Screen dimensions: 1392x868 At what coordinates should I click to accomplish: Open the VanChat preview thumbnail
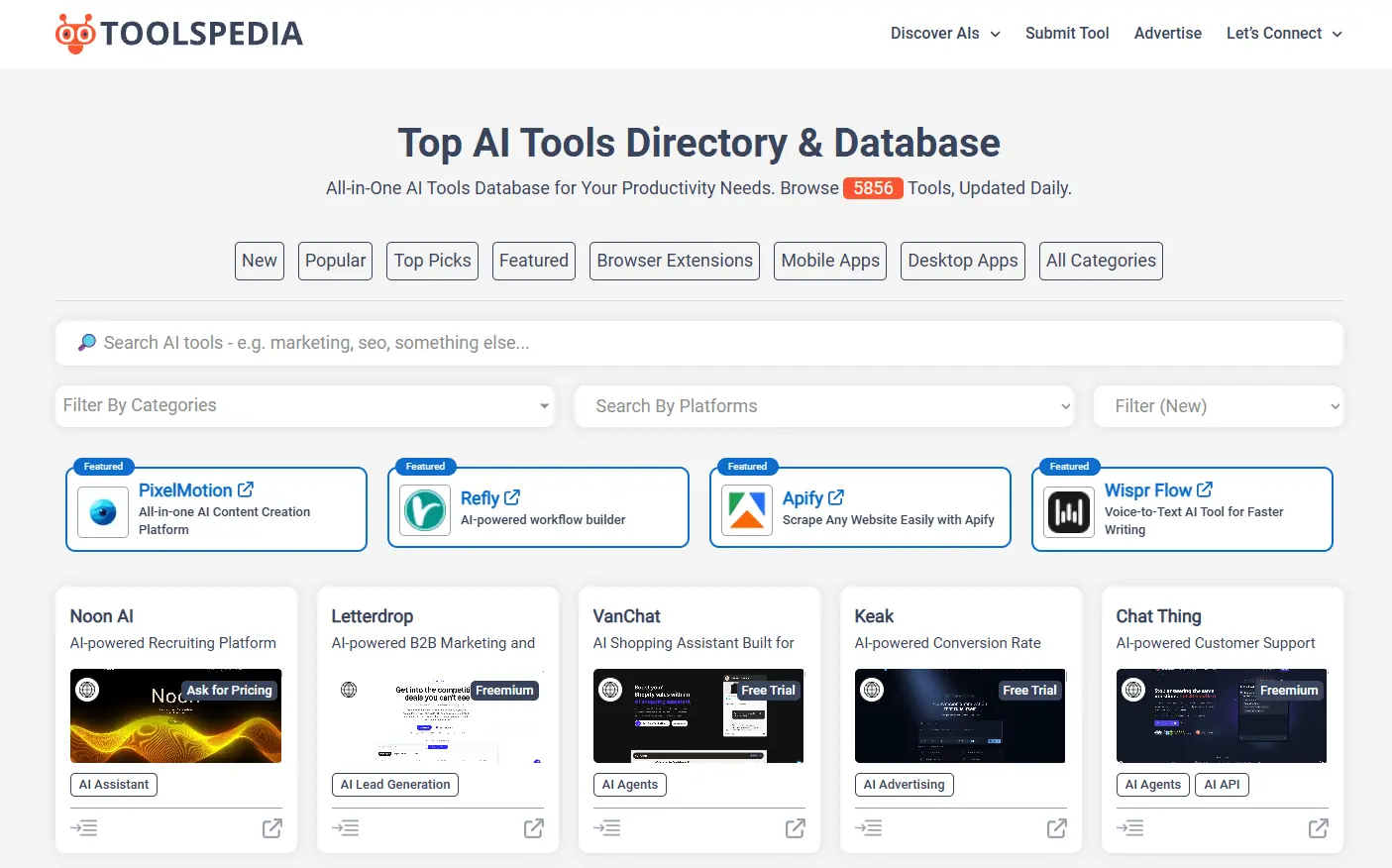(699, 715)
